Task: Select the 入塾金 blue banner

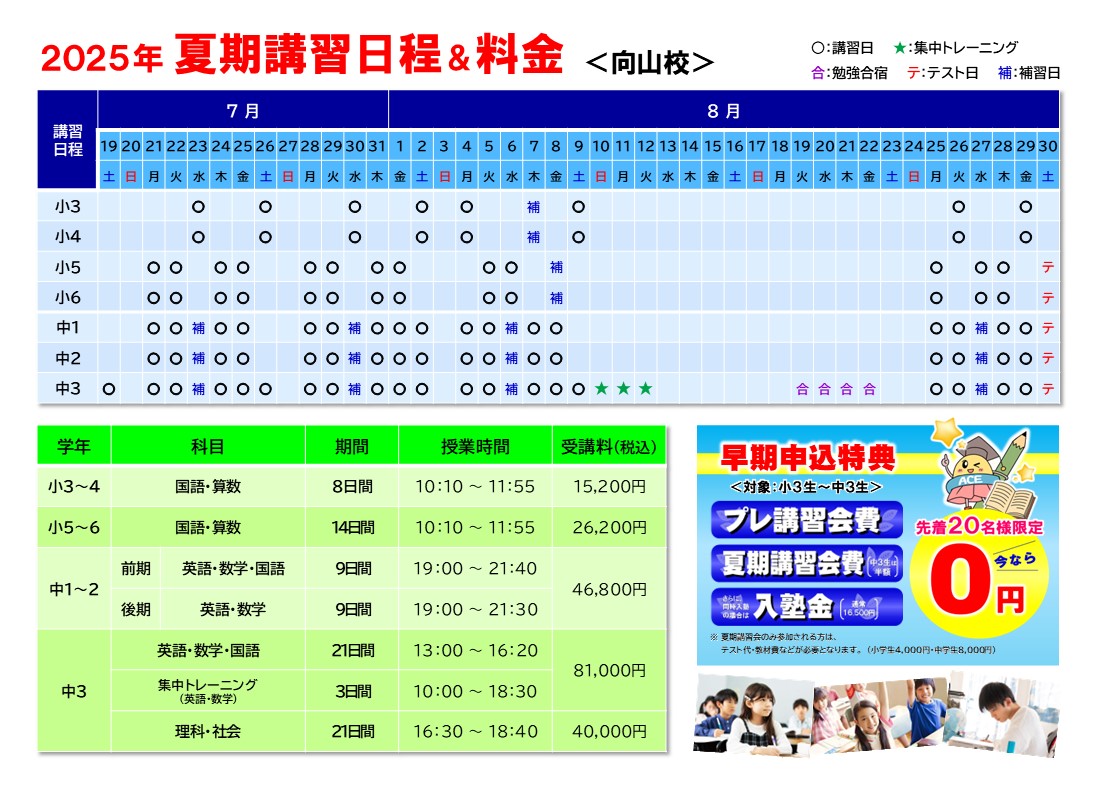Action: tap(807, 606)
